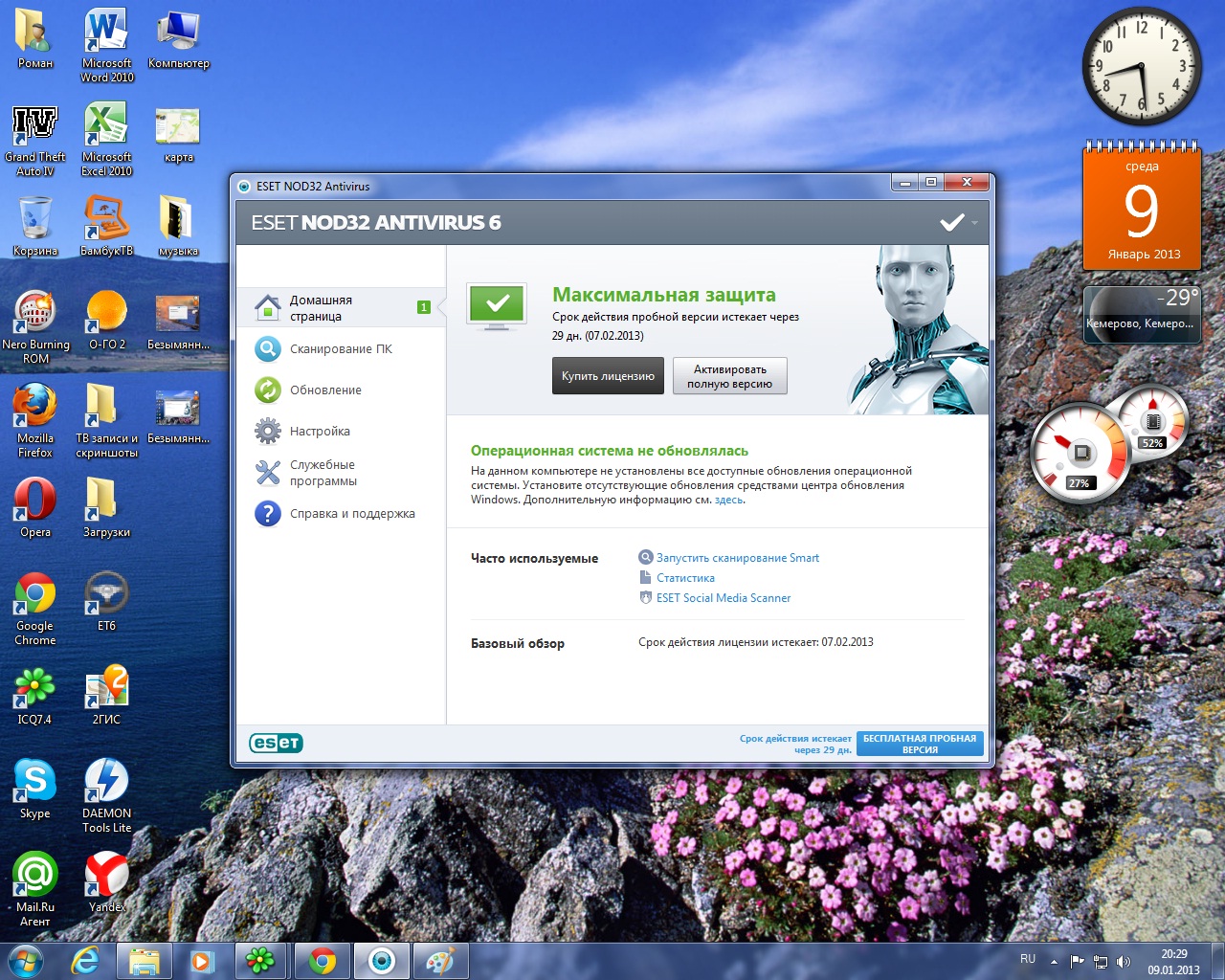
Task: Click the eset logo in window footer
Action: tap(276, 744)
